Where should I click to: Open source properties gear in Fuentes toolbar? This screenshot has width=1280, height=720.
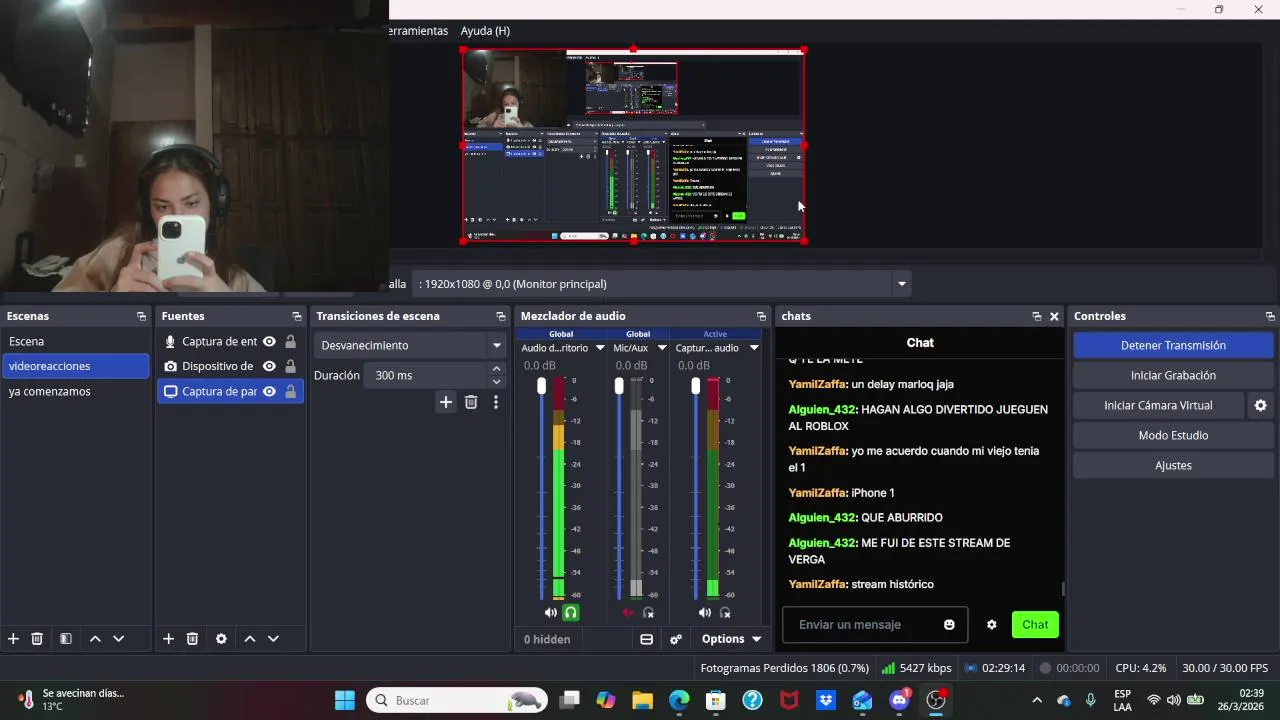coord(221,639)
